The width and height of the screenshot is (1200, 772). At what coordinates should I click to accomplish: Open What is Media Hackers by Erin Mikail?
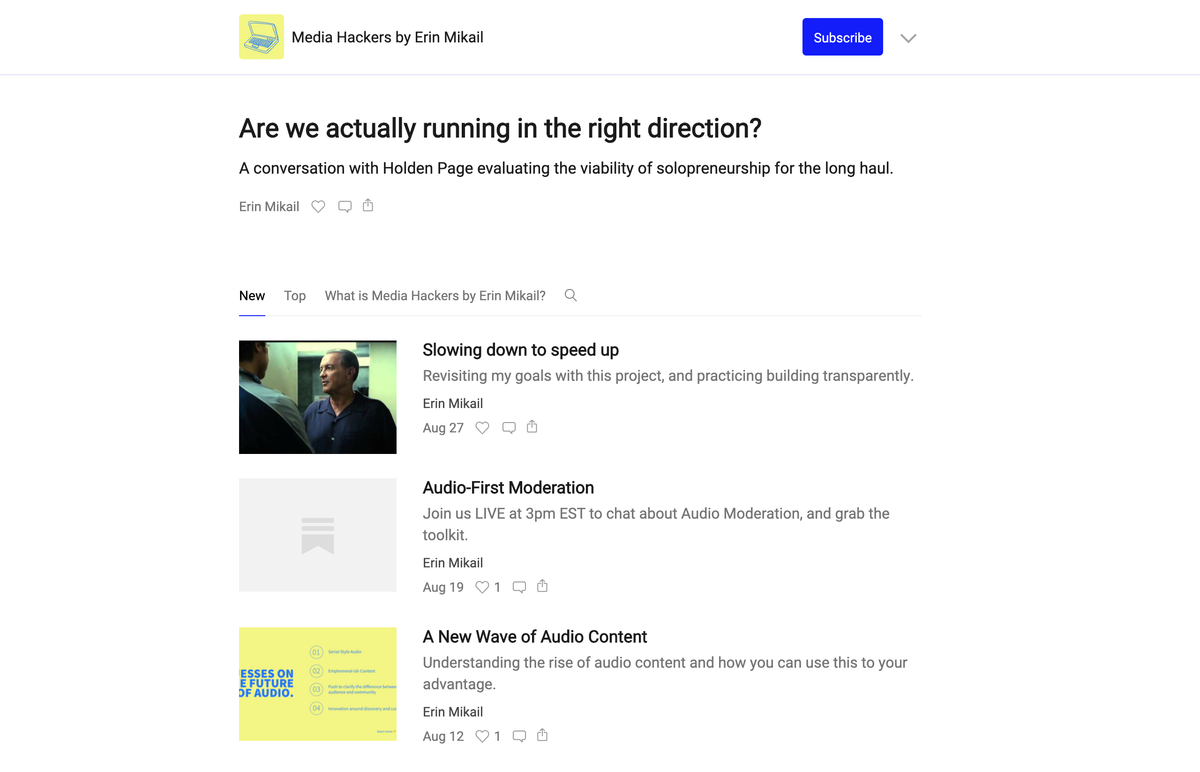tap(435, 296)
